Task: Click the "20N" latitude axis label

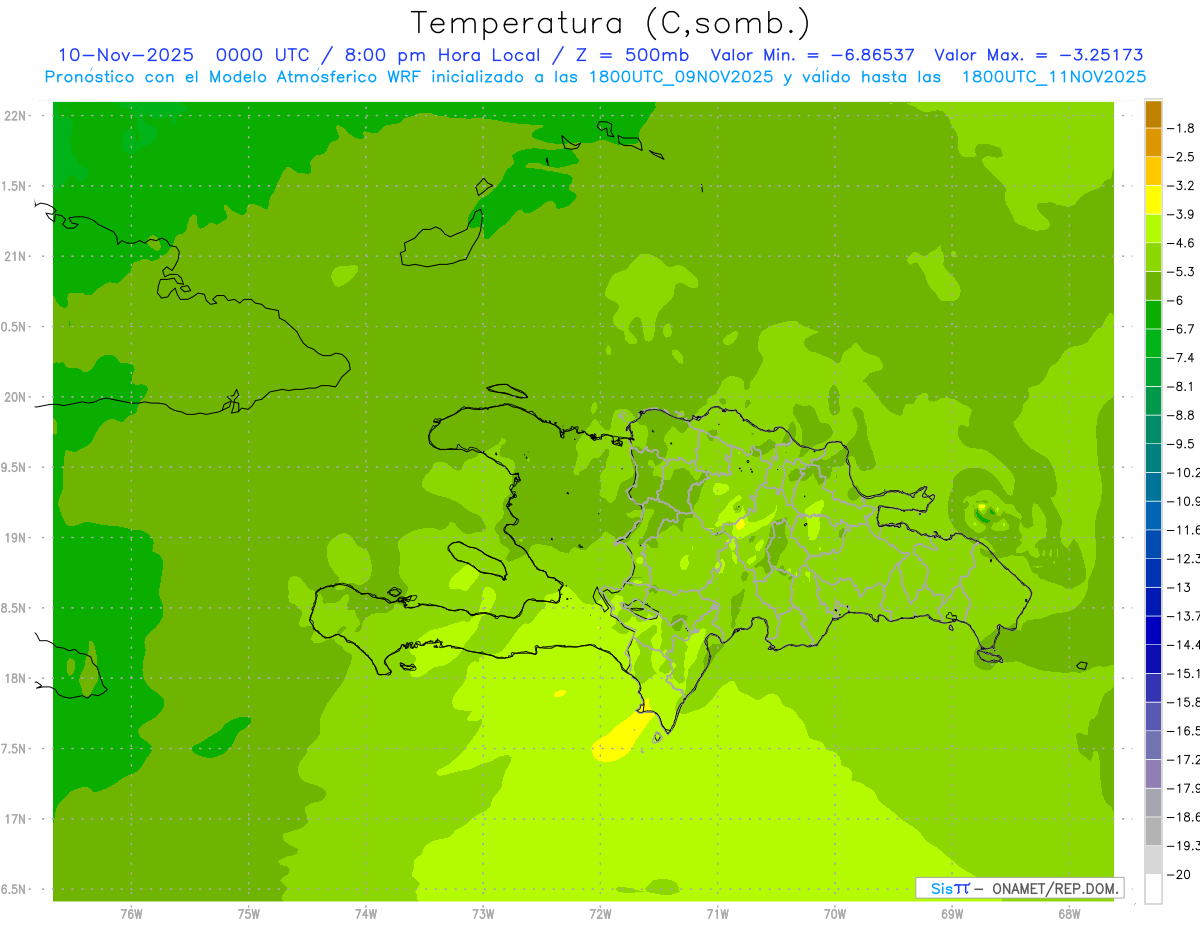Action: point(15,397)
